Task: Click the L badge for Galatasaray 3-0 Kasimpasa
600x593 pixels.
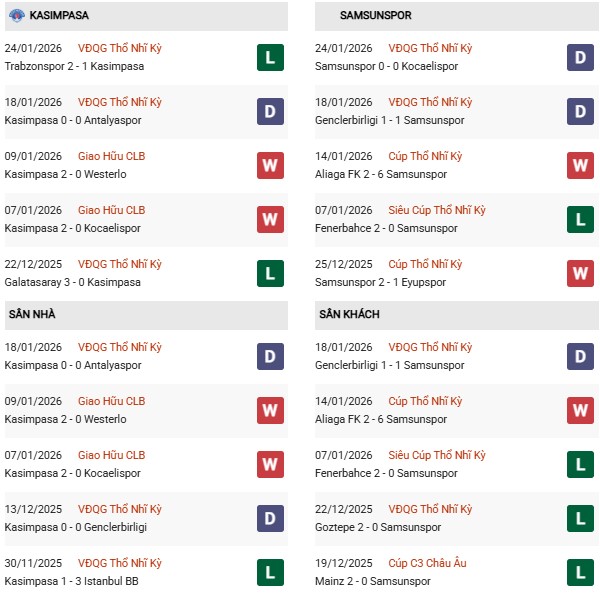Action: pos(270,273)
